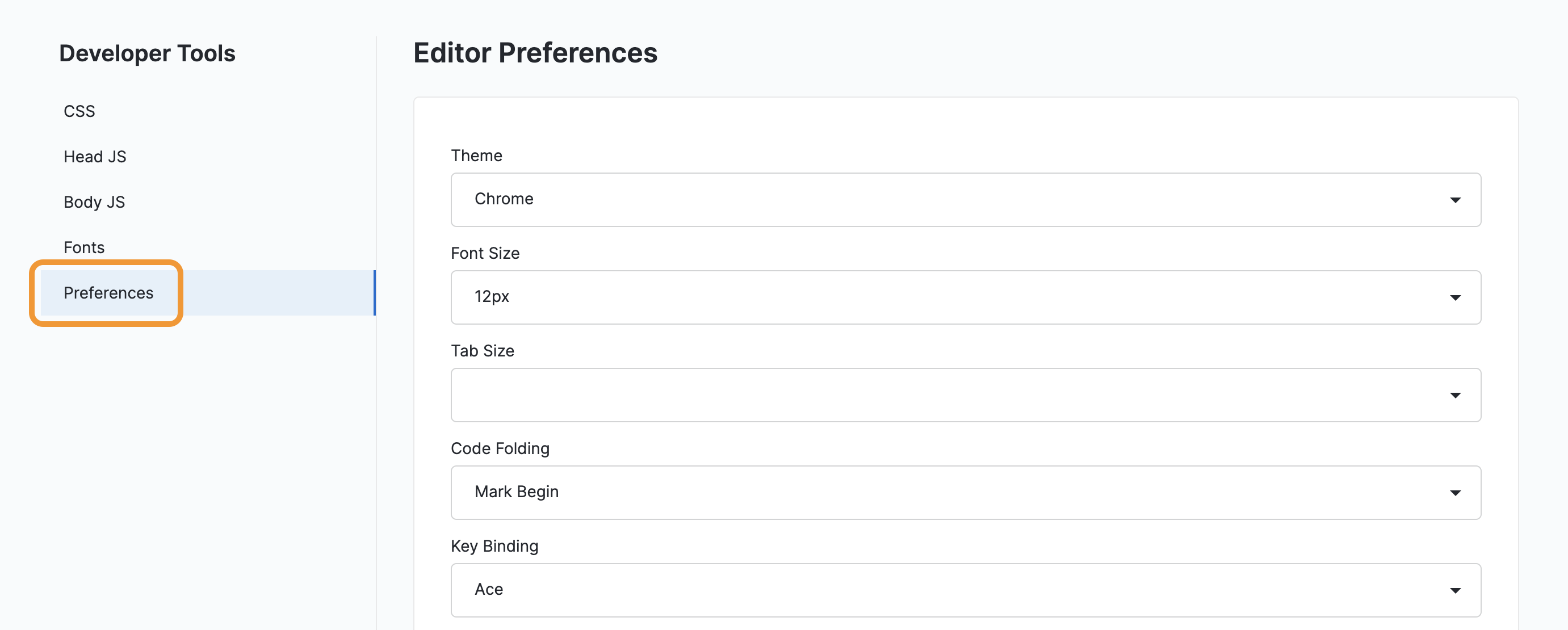Screen dimensions: 1568x630
Task: Open the CSS section in sidebar
Action: [x=79, y=111]
